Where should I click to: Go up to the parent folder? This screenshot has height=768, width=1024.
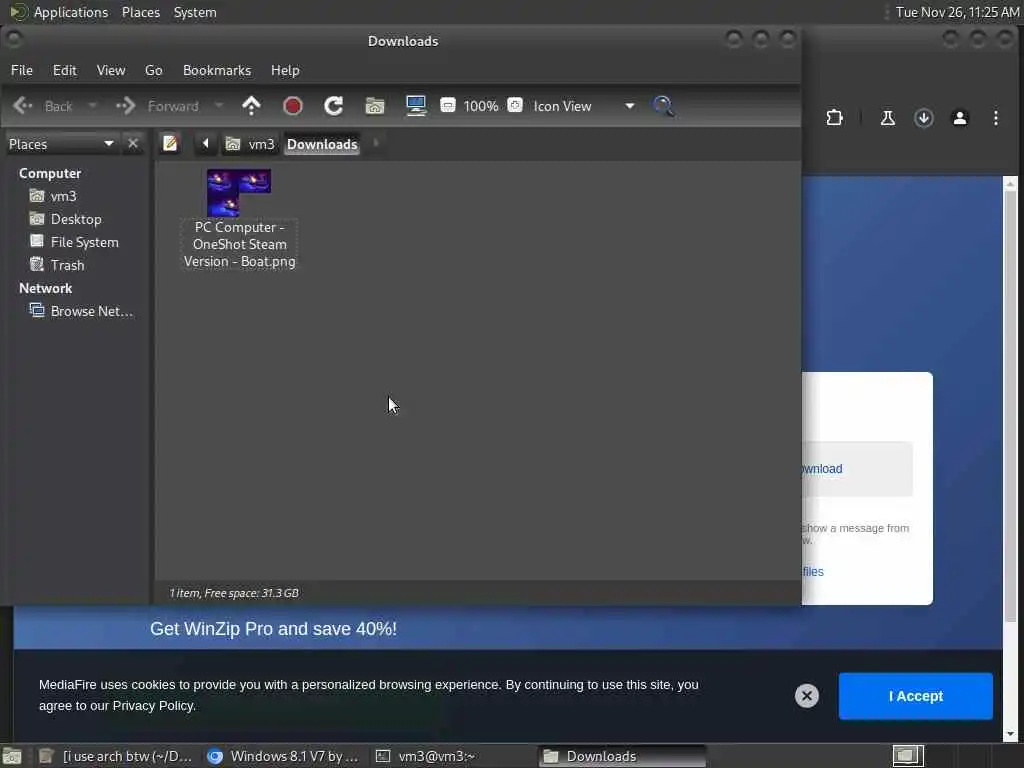click(251, 106)
